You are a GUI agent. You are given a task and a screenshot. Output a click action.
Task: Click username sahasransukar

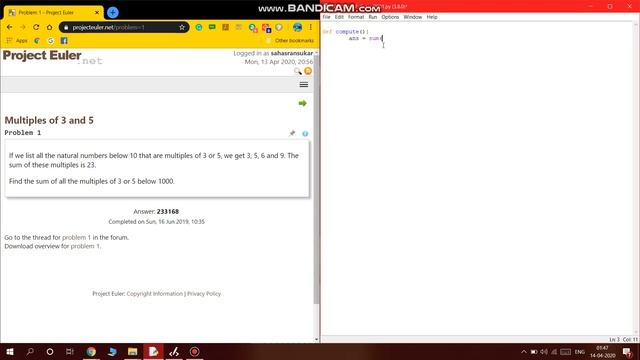click(292, 53)
